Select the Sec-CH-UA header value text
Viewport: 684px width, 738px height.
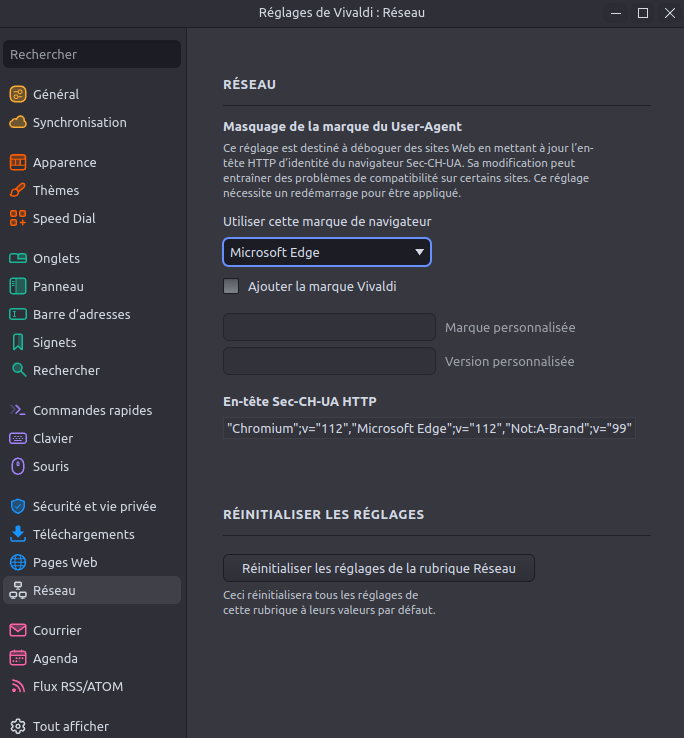[x=429, y=428]
